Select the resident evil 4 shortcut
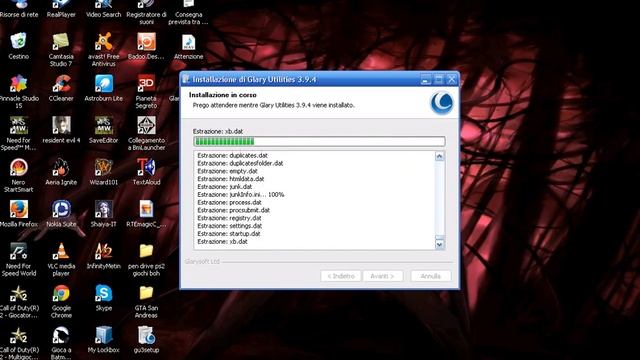Screen dimensions: 640x360 coord(61,125)
